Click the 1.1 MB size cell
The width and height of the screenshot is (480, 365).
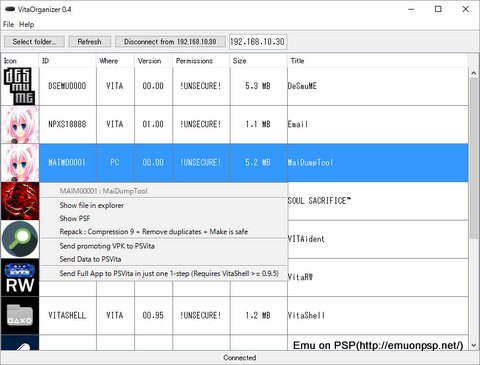(x=259, y=125)
